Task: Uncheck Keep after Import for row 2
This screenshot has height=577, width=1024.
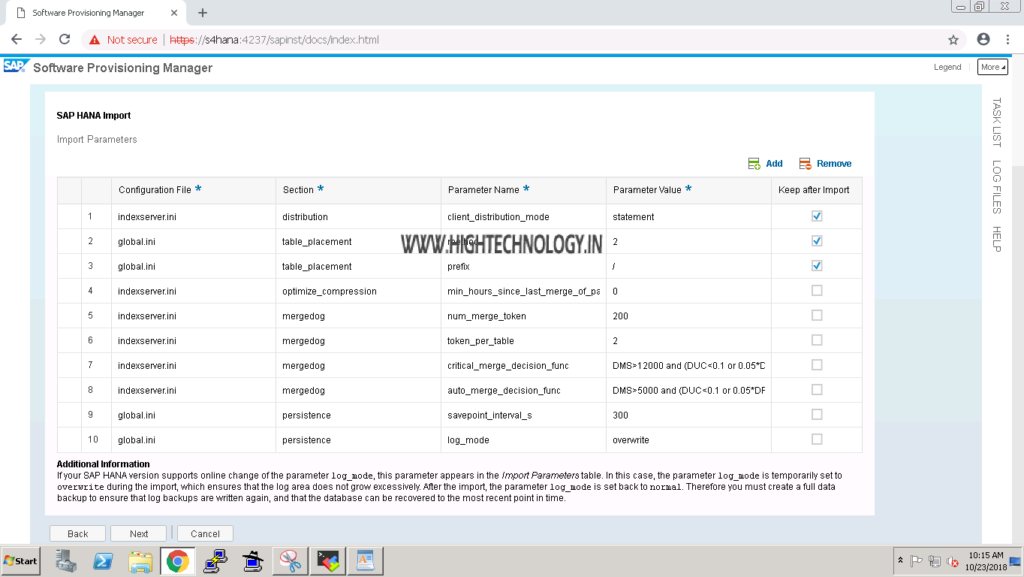Action: [816, 241]
